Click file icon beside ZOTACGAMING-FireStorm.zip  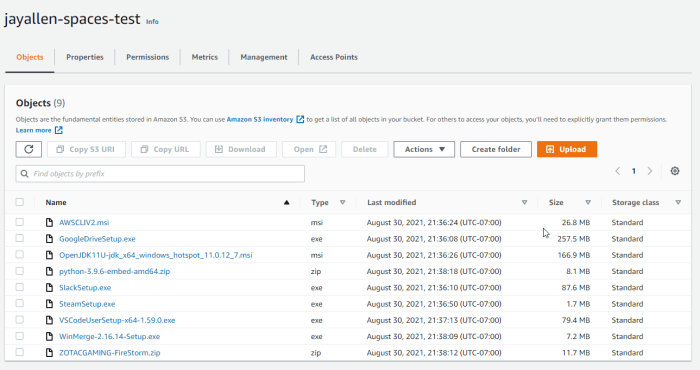50,353
